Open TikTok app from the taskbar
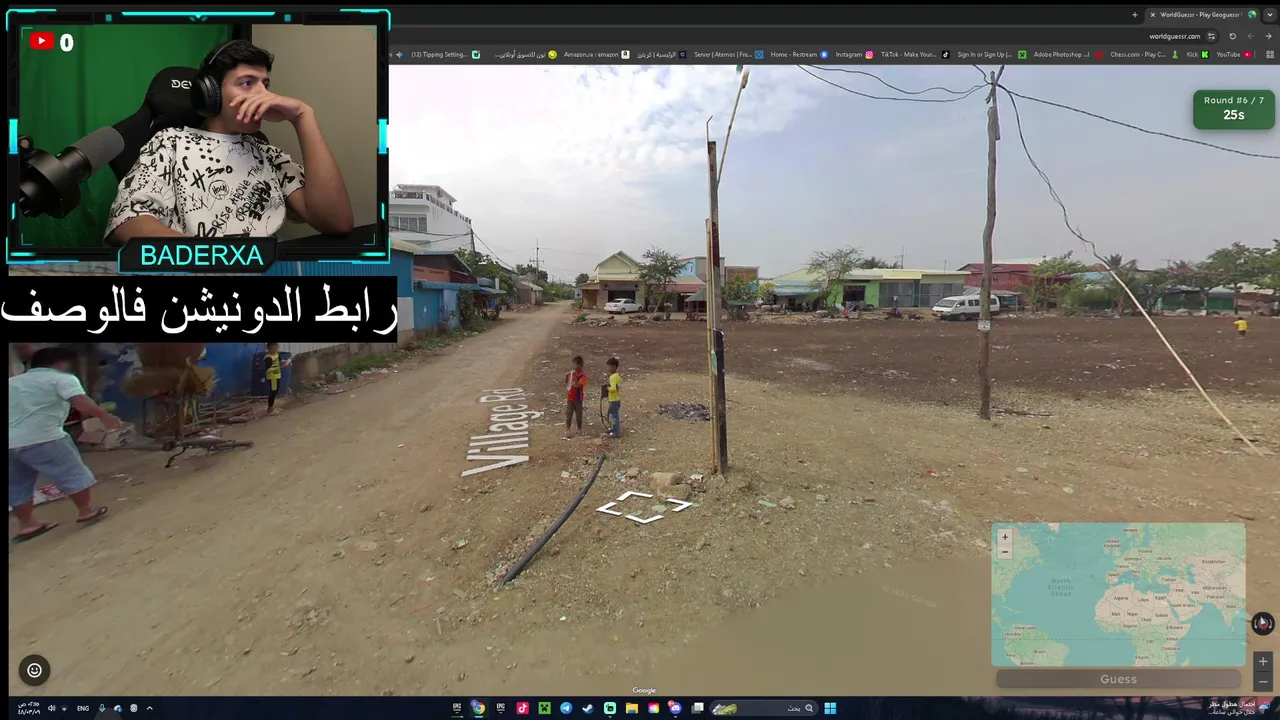Viewport: 1280px width, 720px height. (x=522, y=708)
